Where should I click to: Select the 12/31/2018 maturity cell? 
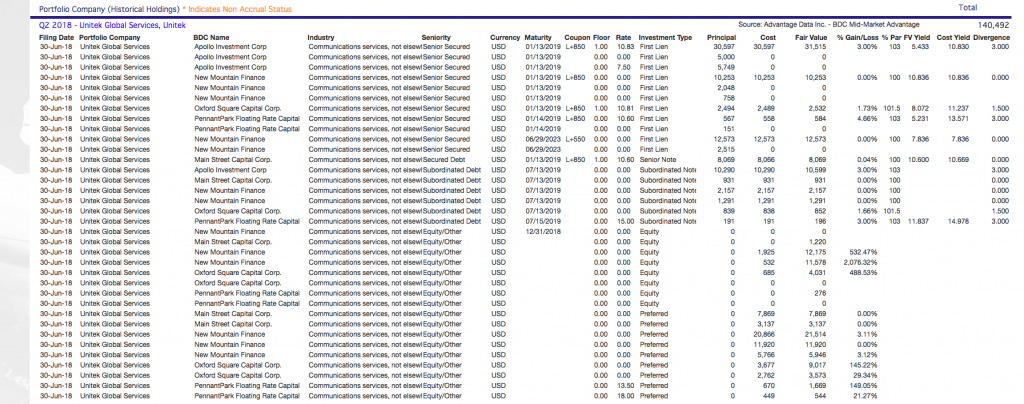pyautogui.click(x=543, y=231)
